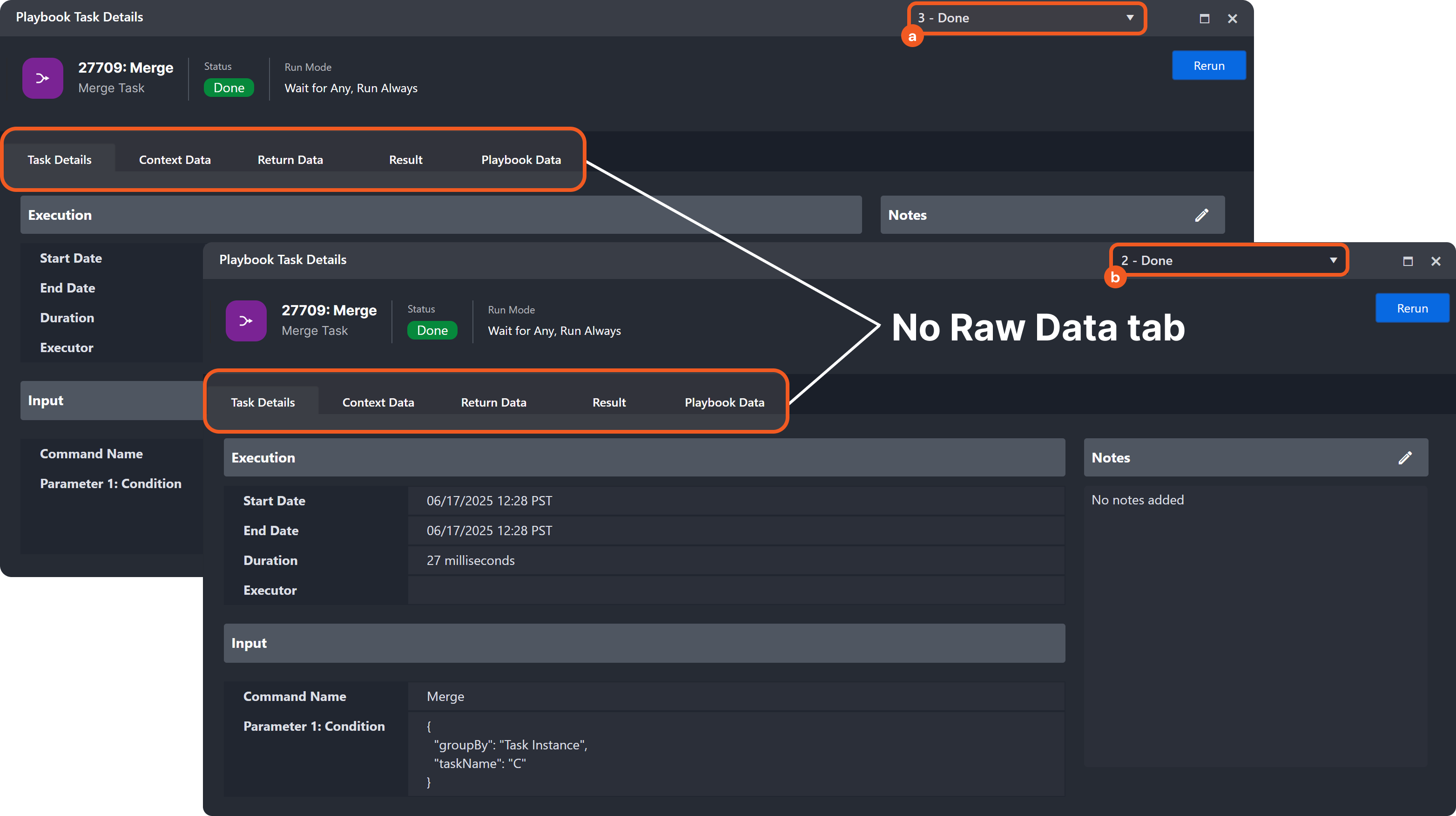
Task: Close the back Playbook Task Details dialog
Action: pyautogui.click(x=1232, y=18)
